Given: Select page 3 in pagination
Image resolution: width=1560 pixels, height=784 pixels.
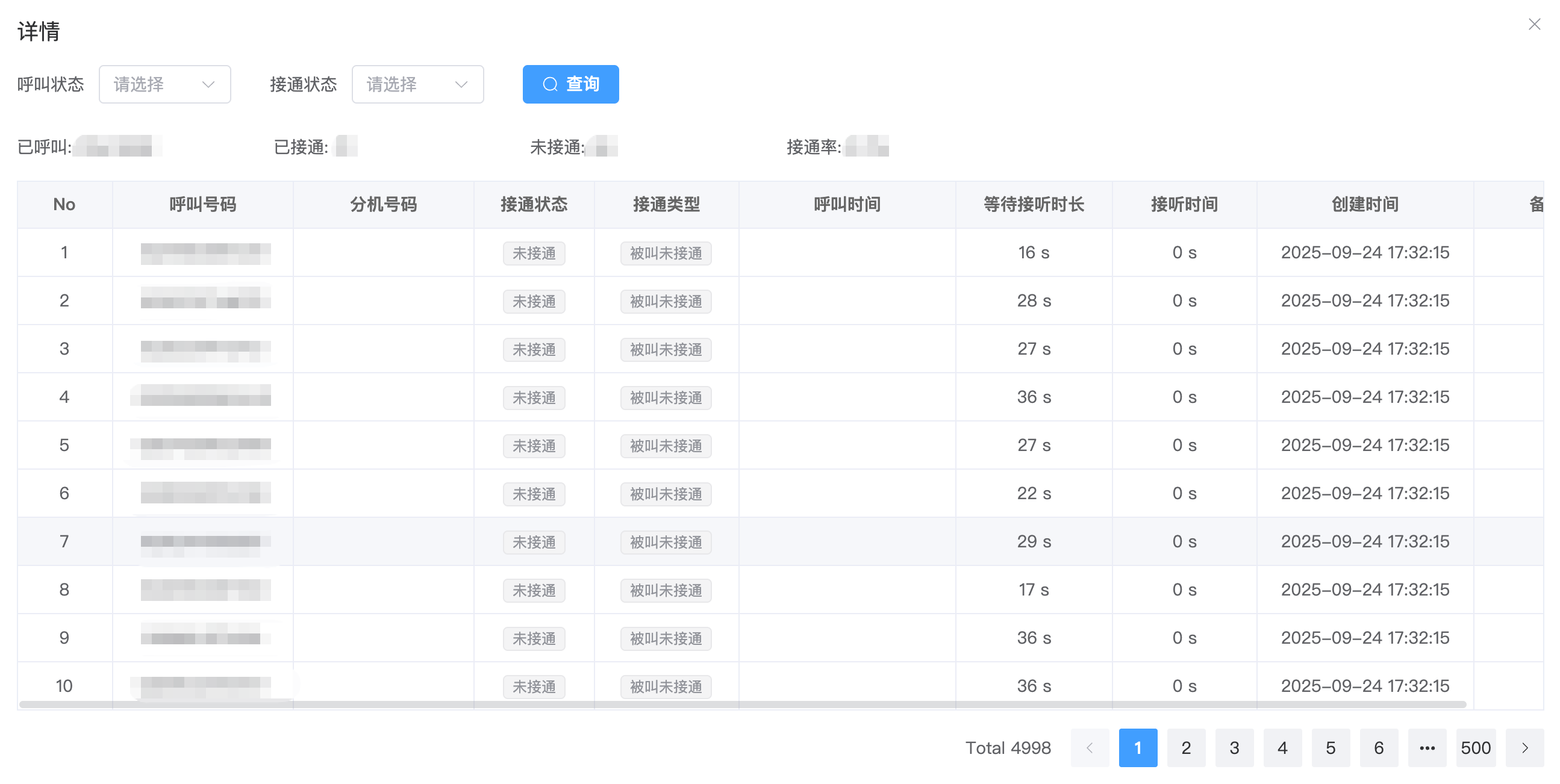Looking at the screenshot, I should (x=1234, y=748).
